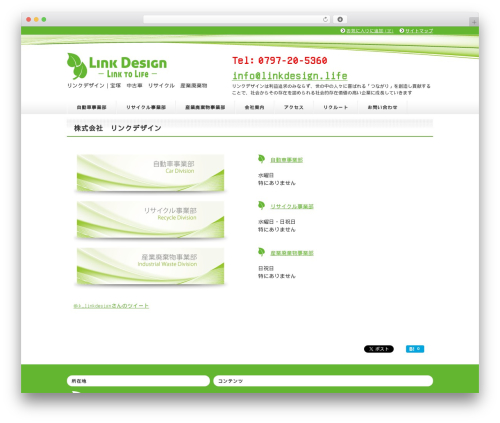
Task: Click the leaf icon beside 産業廃棄物事業部 link
Action: [262, 252]
